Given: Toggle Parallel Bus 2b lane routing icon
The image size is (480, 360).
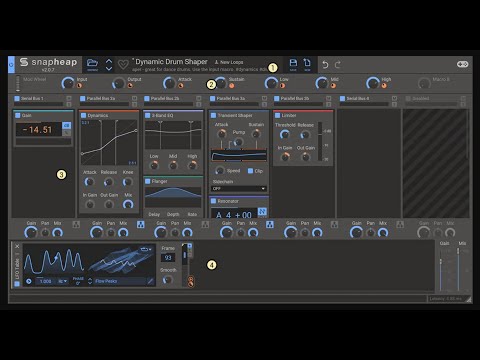Looking at the screenshot, I should click(205, 224).
